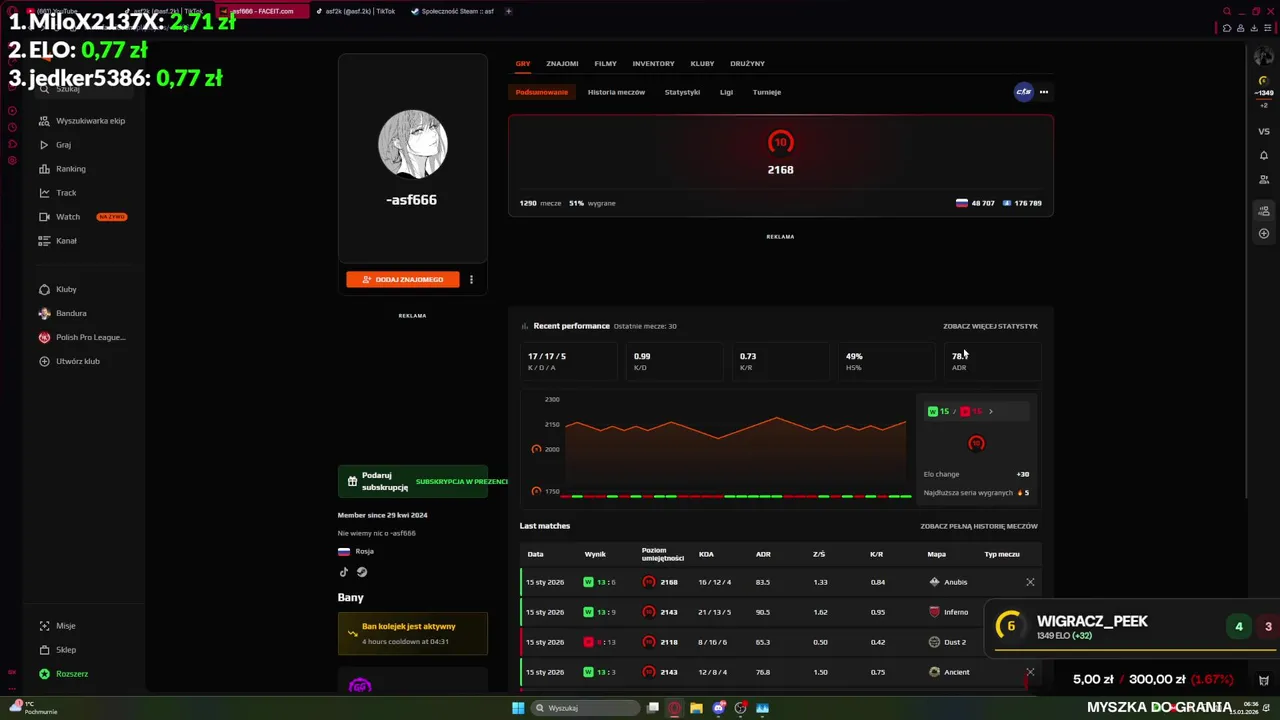Viewport: 1280px width, 720px height.
Task: Open the notifications bell
Action: (x=1264, y=156)
